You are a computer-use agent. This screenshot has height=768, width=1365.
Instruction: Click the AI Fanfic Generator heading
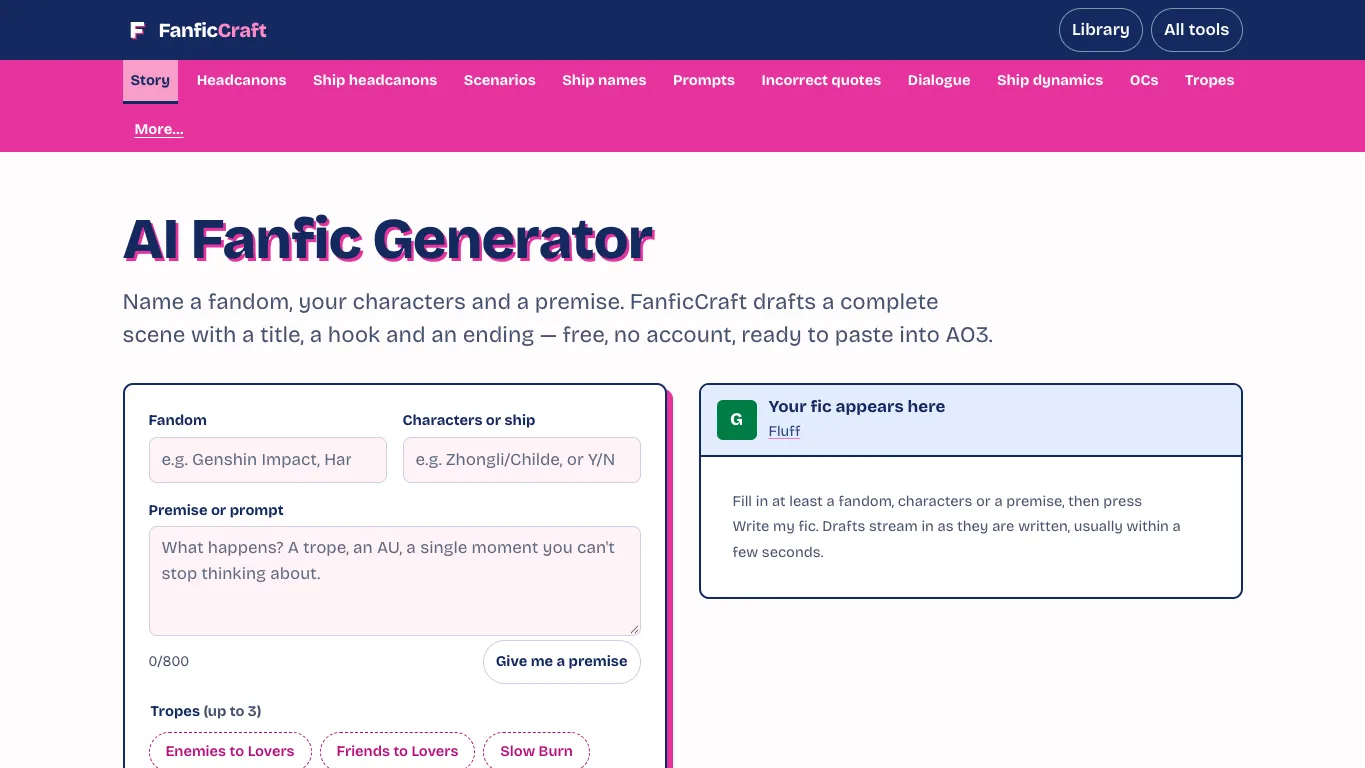[x=388, y=240]
